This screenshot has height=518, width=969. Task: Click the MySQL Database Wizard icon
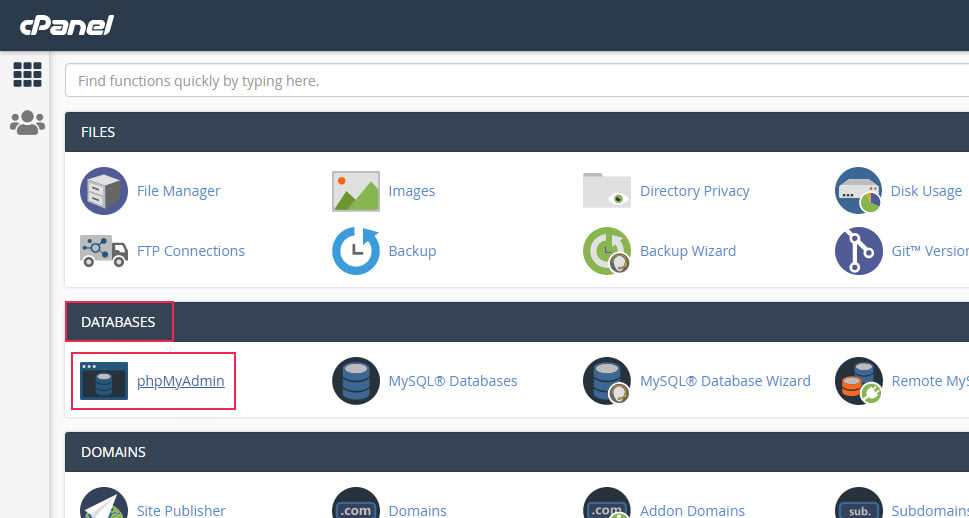click(x=607, y=381)
